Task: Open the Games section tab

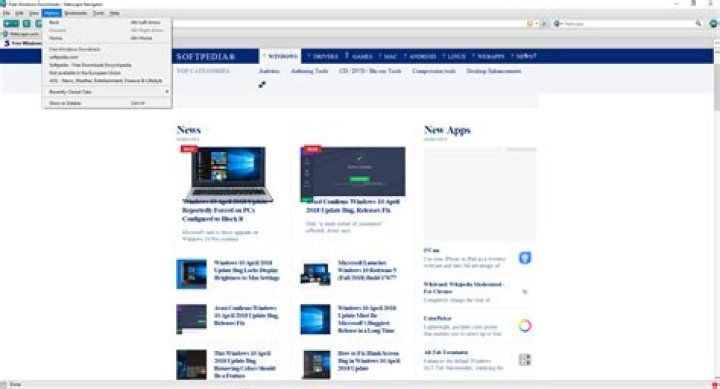Action: pyautogui.click(x=359, y=56)
